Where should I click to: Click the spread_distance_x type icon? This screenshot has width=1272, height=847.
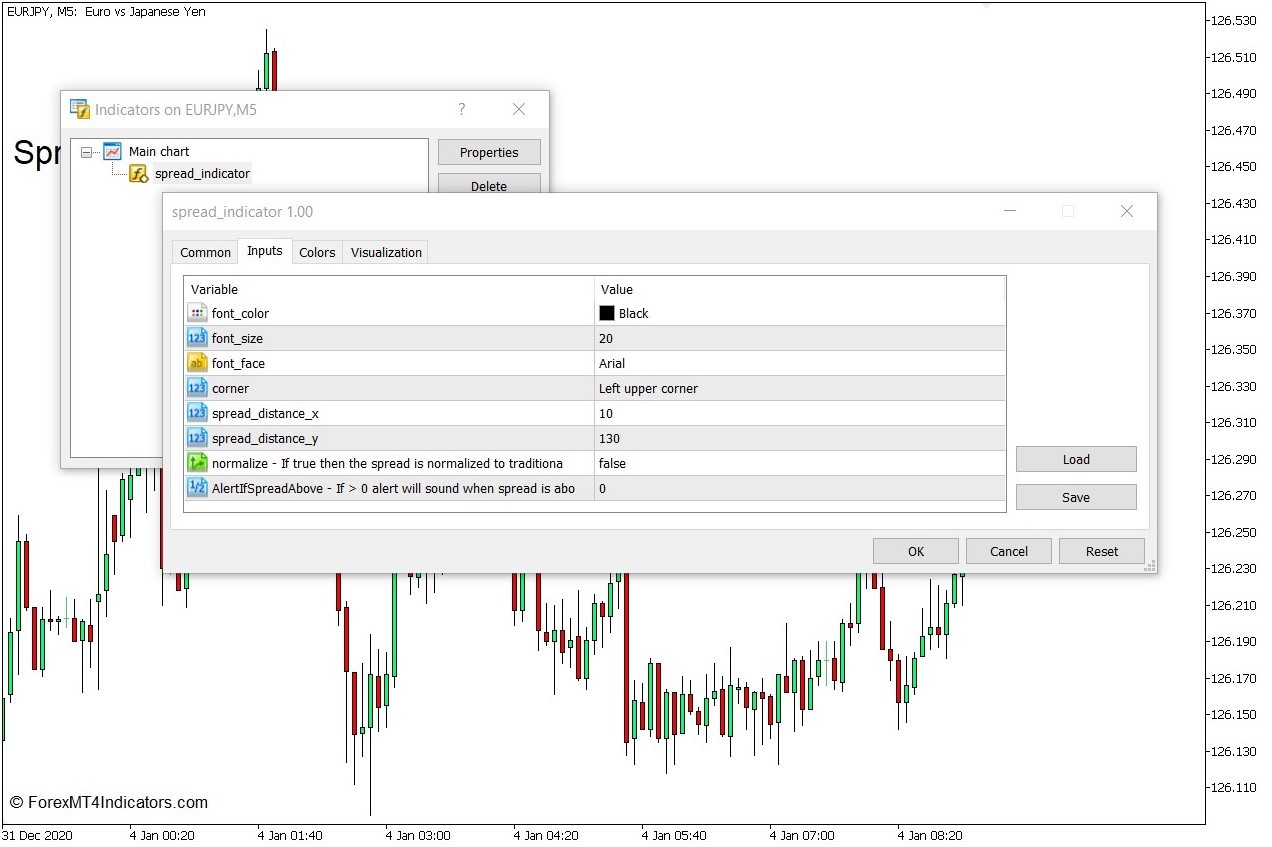pos(197,413)
